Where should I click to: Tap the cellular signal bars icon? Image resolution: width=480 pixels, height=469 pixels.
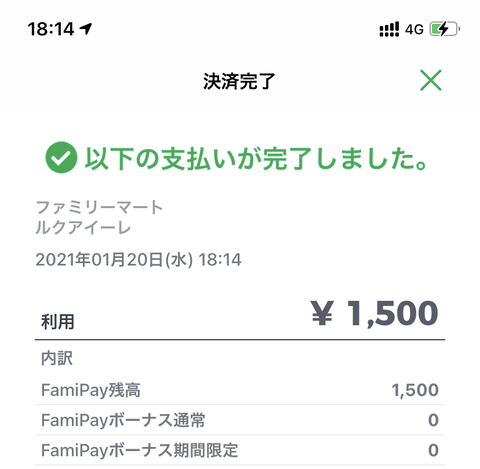[x=389, y=29]
